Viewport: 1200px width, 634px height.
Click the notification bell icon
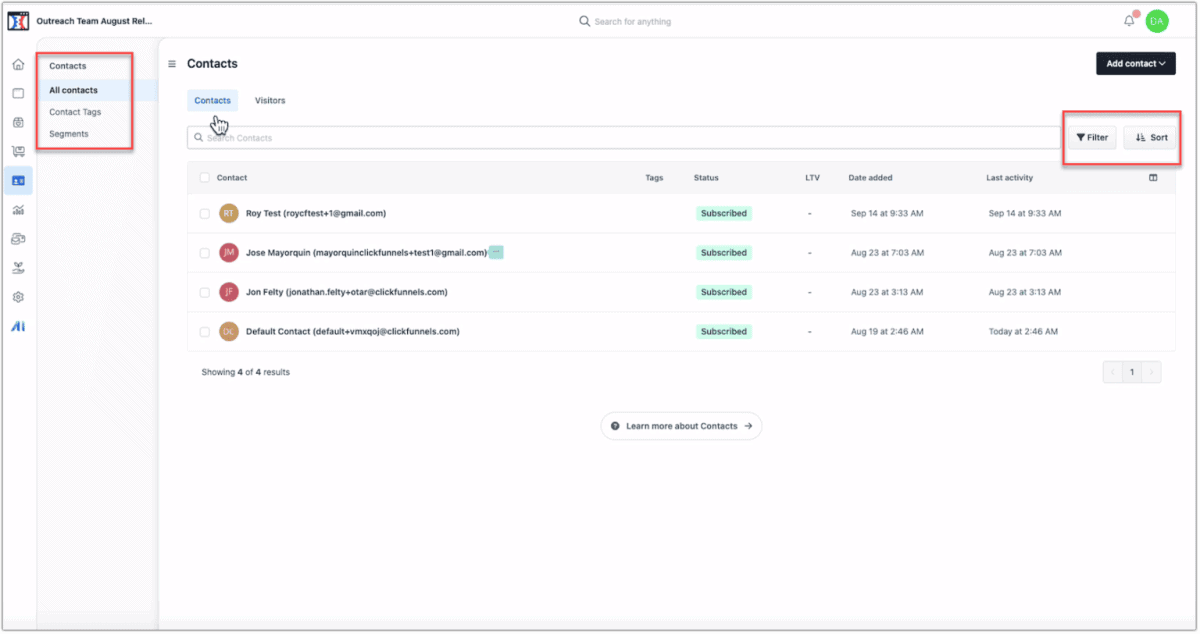pos(1129,21)
